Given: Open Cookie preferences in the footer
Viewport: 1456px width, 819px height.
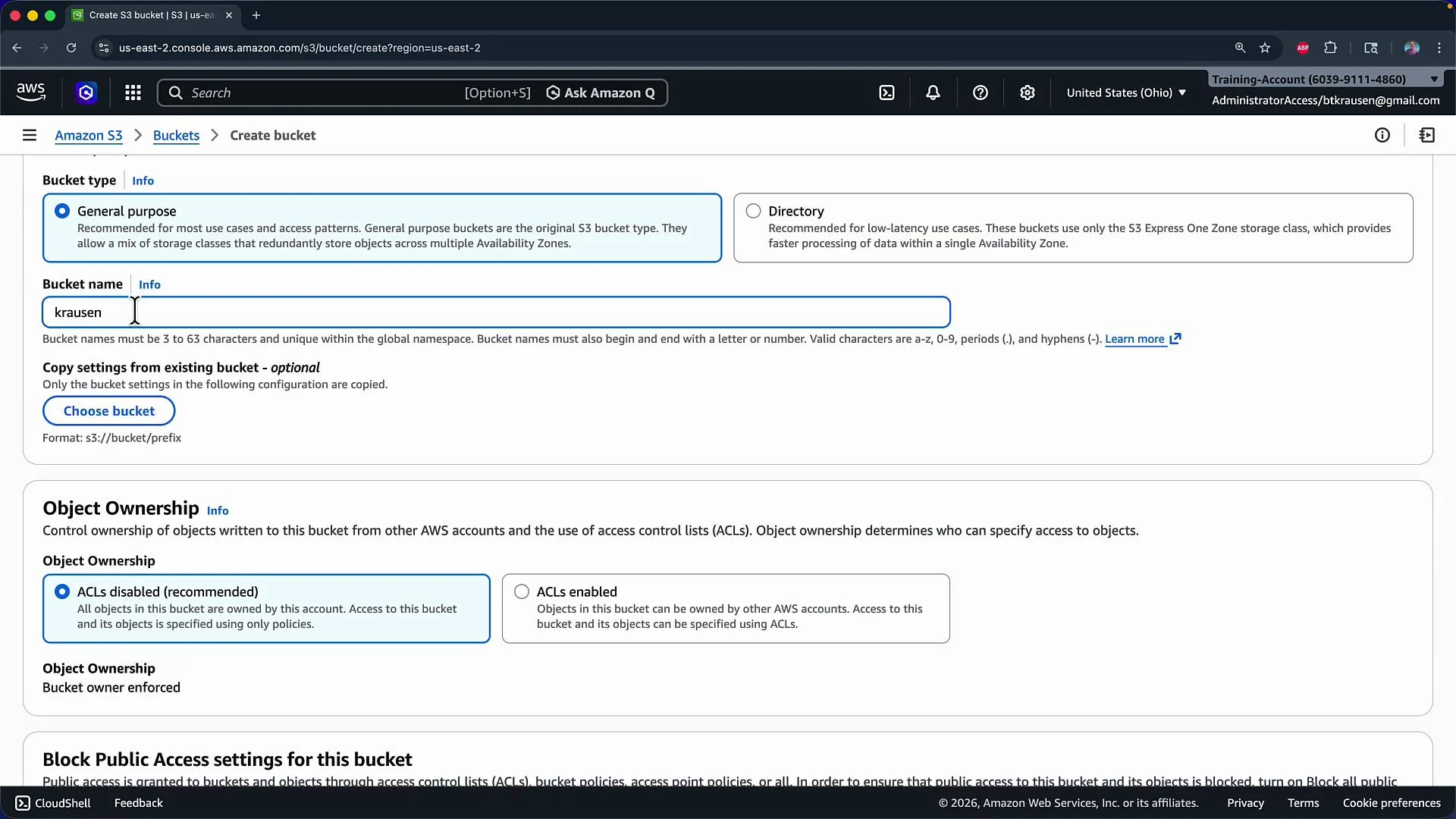Looking at the screenshot, I should [1392, 803].
